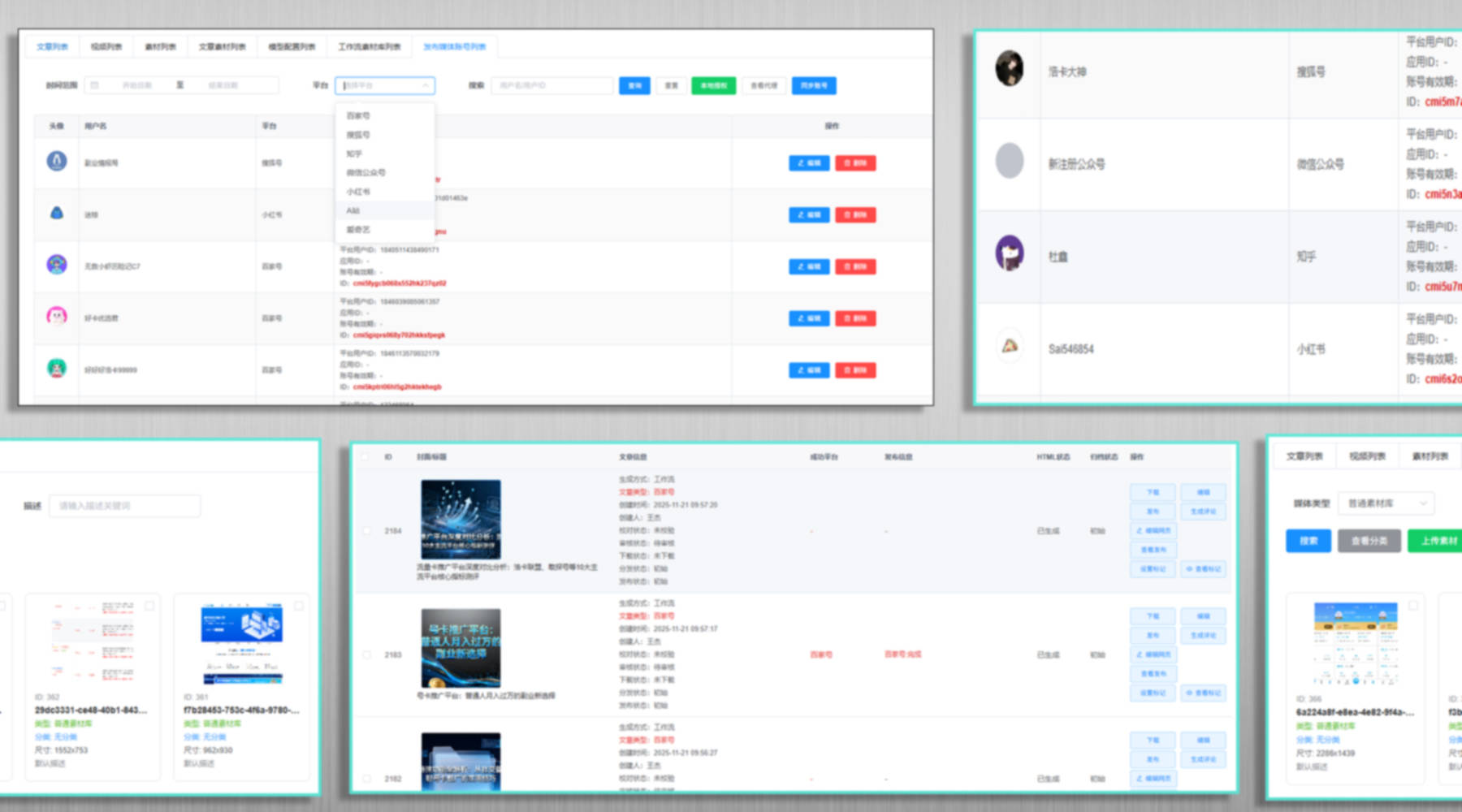Switch to the 文章列表 tab in top panel

click(x=52, y=47)
